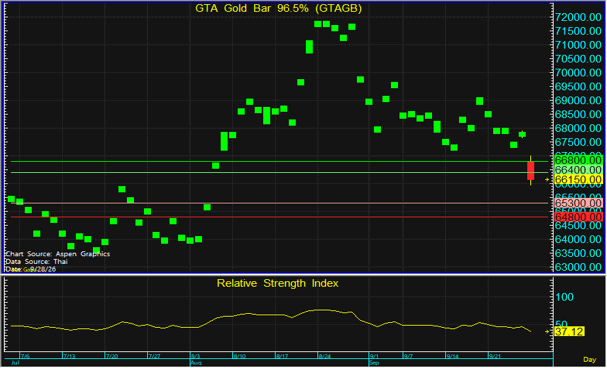607x368 pixels.
Task: Click the 72000.00 price axis label
Action: [x=578, y=17]
